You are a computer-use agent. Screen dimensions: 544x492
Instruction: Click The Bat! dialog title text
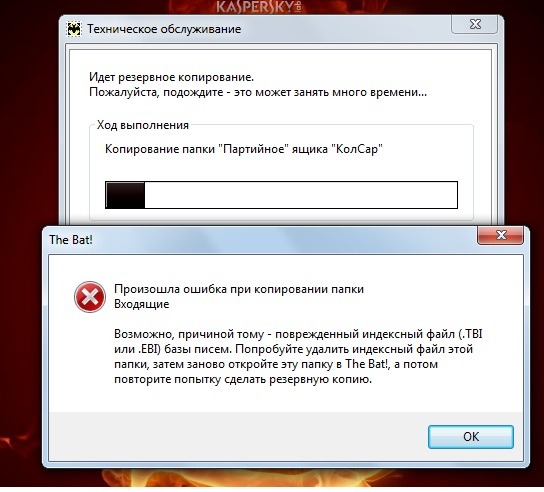point(71,240)
